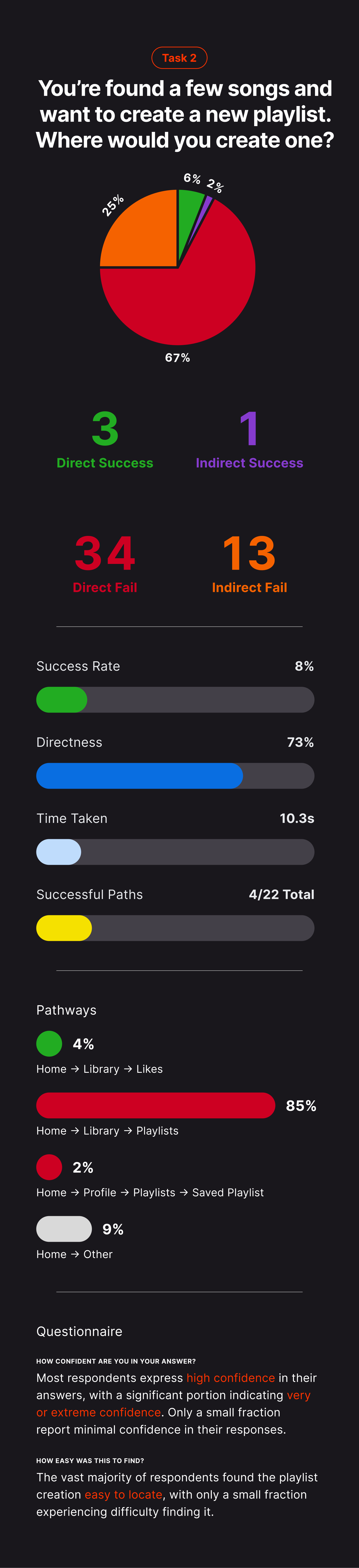Click the green Success Rate progress bar
The width and height of the screenshot is (359, 1568).
click(x=62, y=699)
